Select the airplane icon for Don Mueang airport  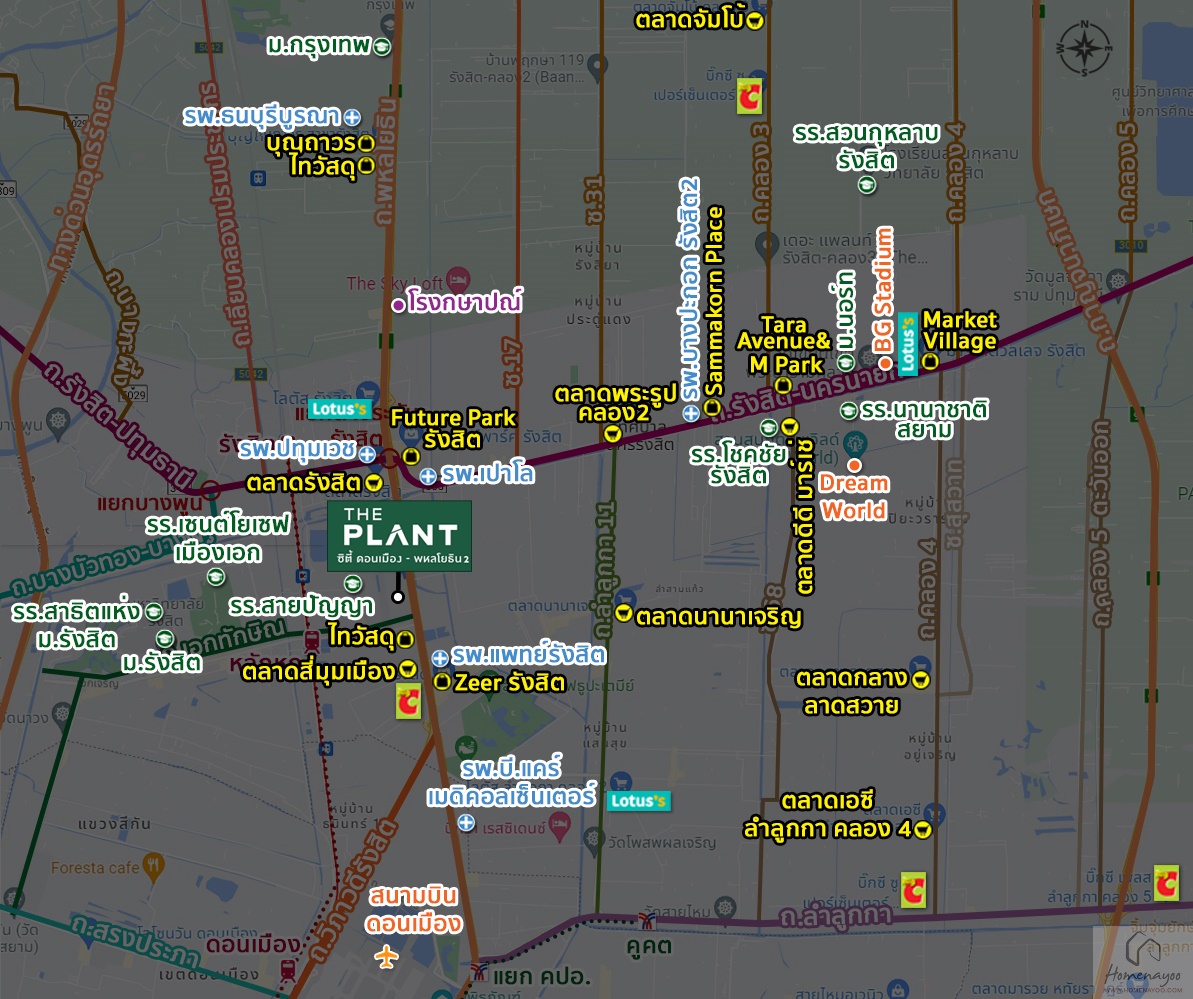(387, 956)
